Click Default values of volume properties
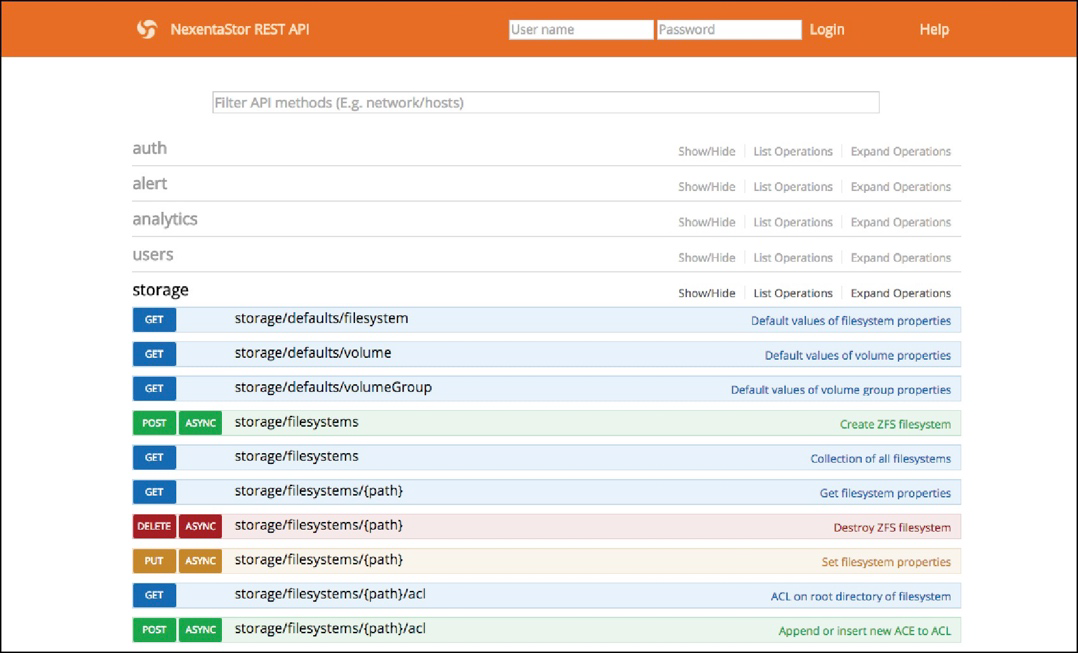Viewport: 1078px width, 653px height. tap(857, 355)
